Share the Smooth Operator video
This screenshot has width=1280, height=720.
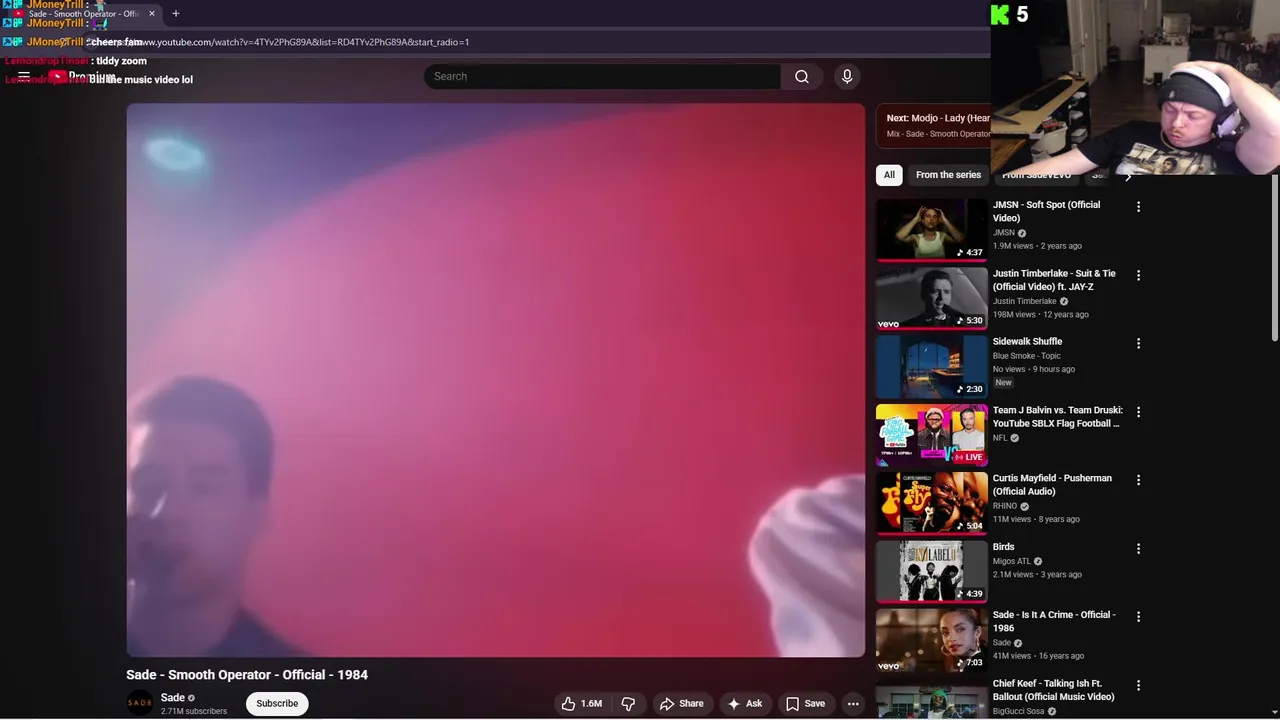[681, 704]
